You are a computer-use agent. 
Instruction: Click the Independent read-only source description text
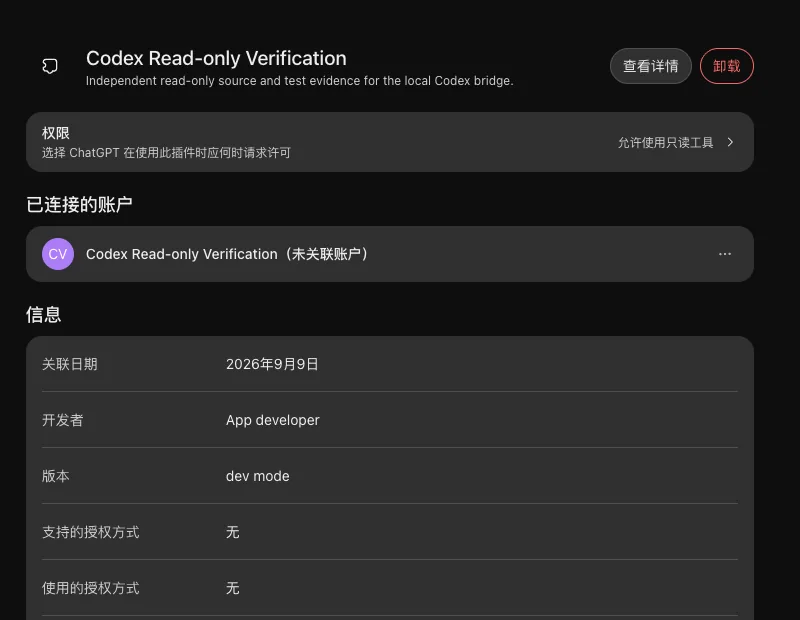[x=299, y=81]
